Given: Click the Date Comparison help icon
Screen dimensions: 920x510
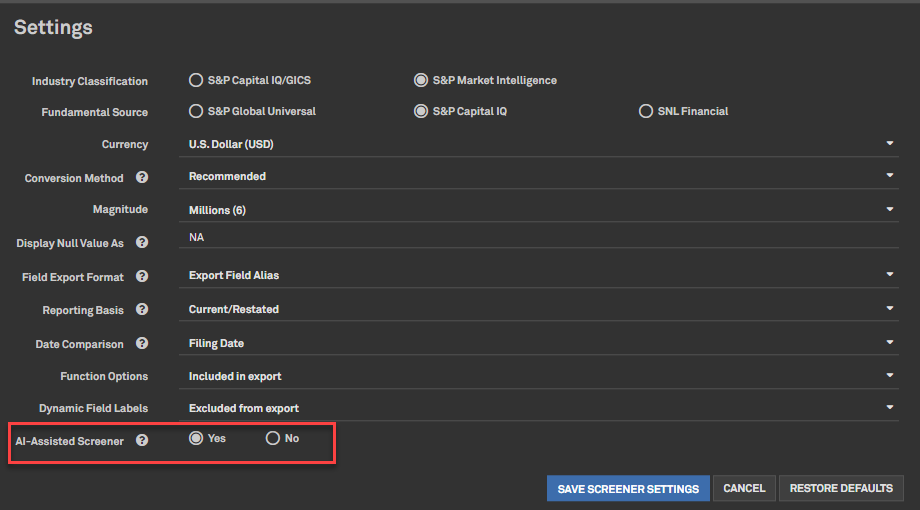Looking at the screenshot, I should pos(142,344).
